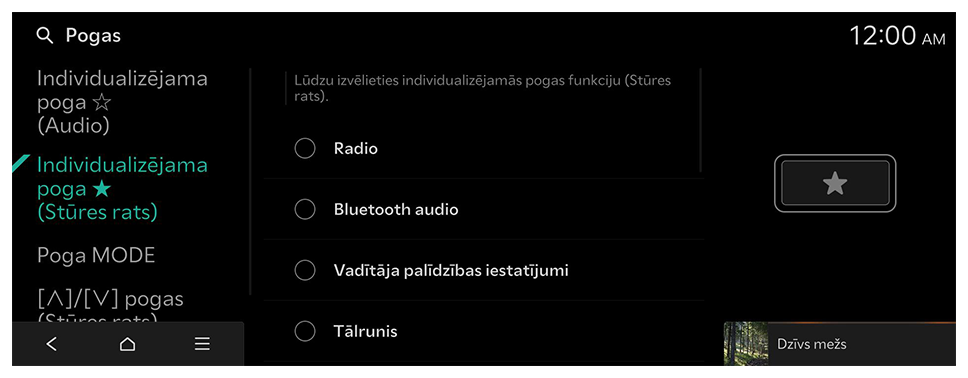Tap the star button preview icon

[835, 183]
